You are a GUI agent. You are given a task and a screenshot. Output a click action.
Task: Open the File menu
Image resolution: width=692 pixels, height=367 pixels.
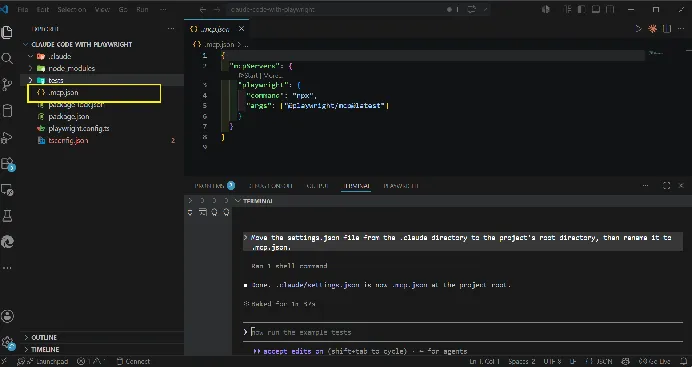click(23, 9)
